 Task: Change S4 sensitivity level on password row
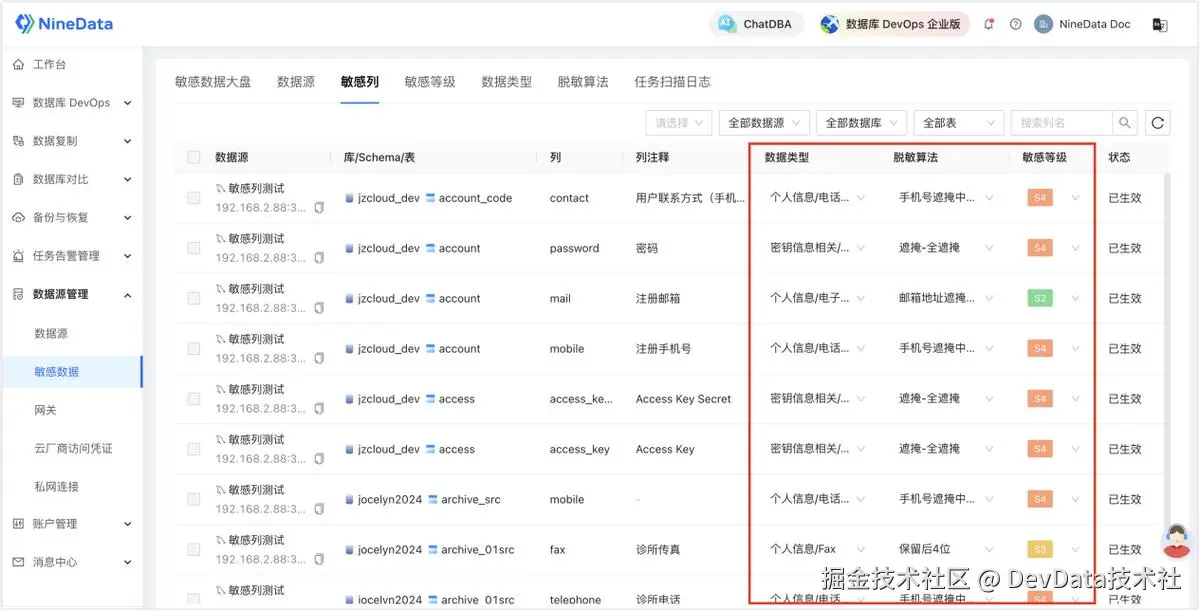point(1054,248)
